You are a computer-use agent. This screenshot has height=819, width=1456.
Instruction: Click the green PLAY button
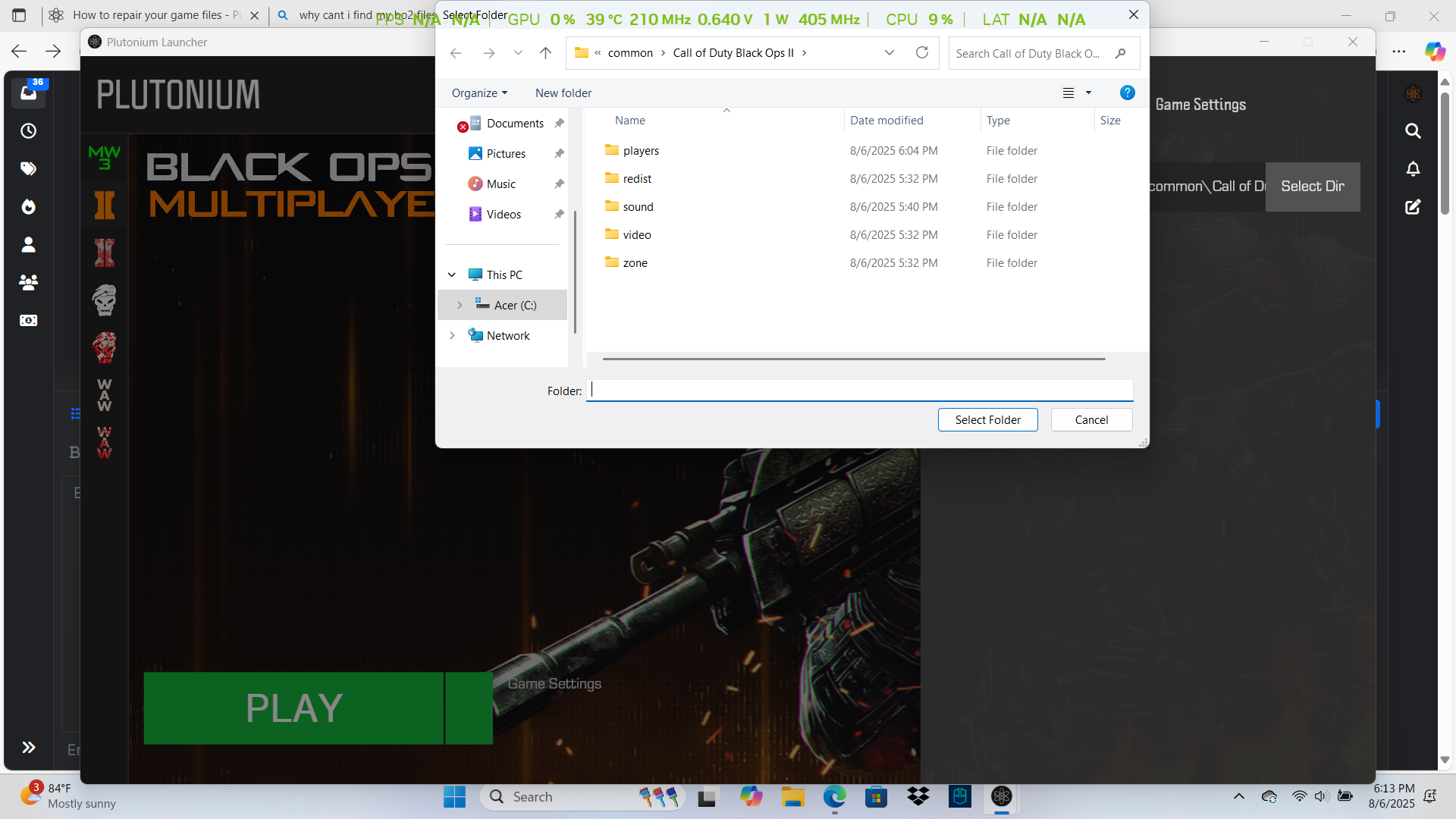point(294,708)
